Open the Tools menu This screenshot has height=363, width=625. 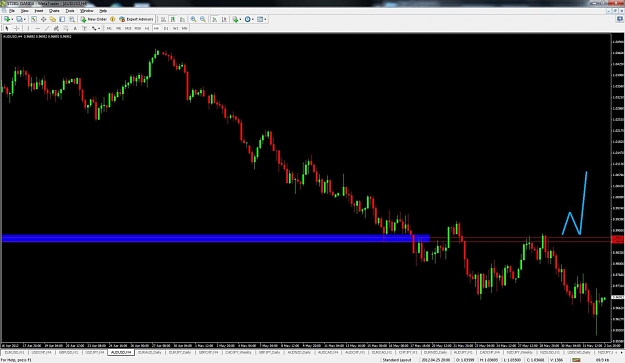click(x=70, y=11)
